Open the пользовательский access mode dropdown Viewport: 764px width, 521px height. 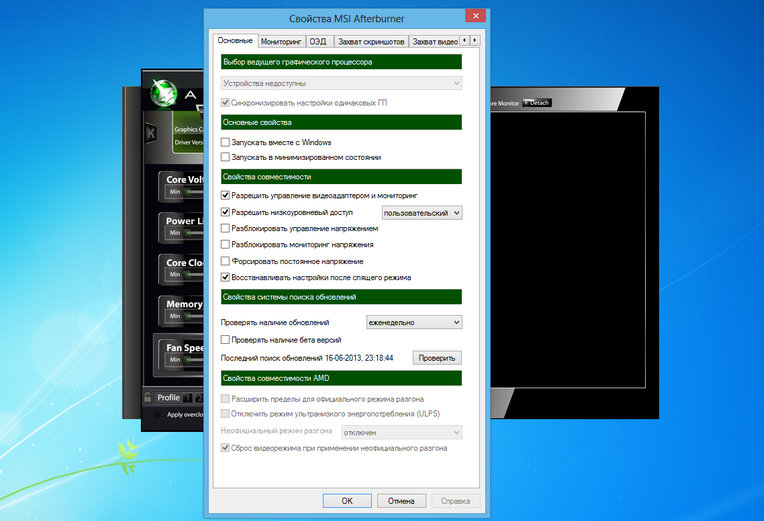[421, 213]
